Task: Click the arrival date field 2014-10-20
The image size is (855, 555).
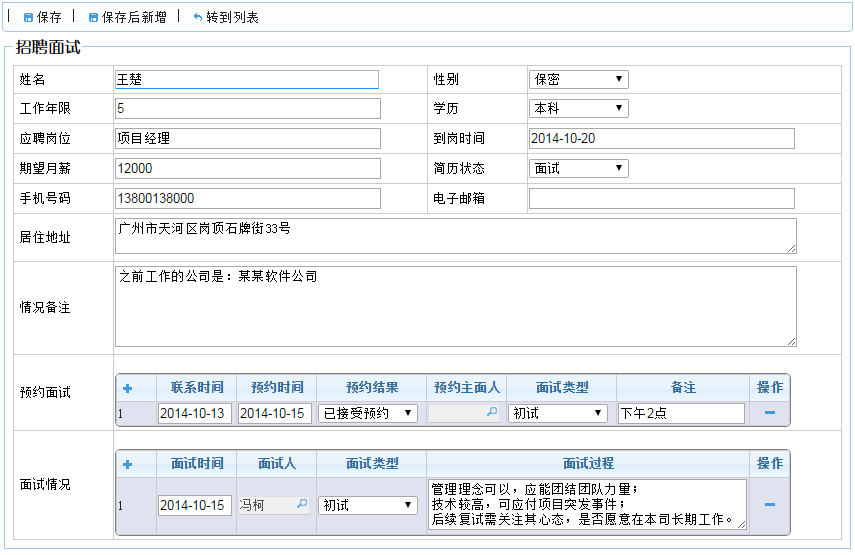Action: pos(661,138)
